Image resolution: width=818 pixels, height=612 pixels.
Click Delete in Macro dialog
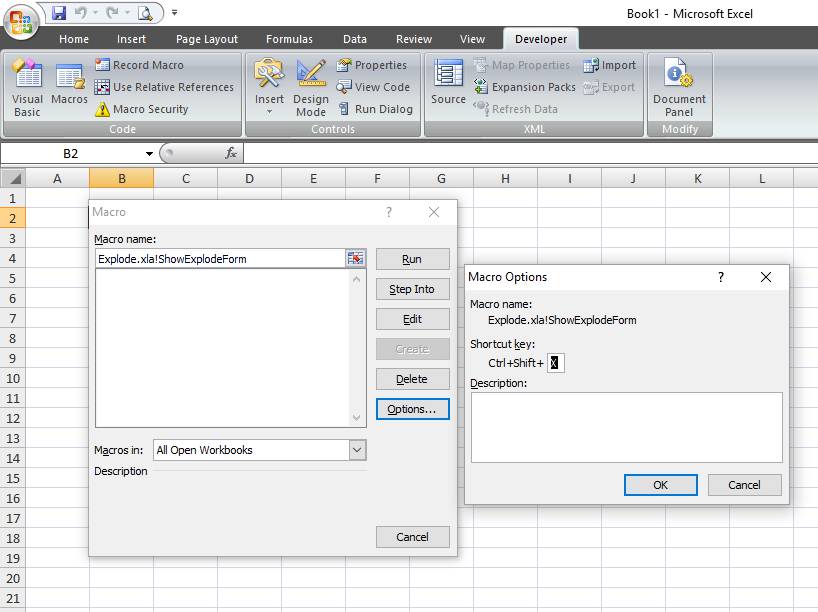412,379
